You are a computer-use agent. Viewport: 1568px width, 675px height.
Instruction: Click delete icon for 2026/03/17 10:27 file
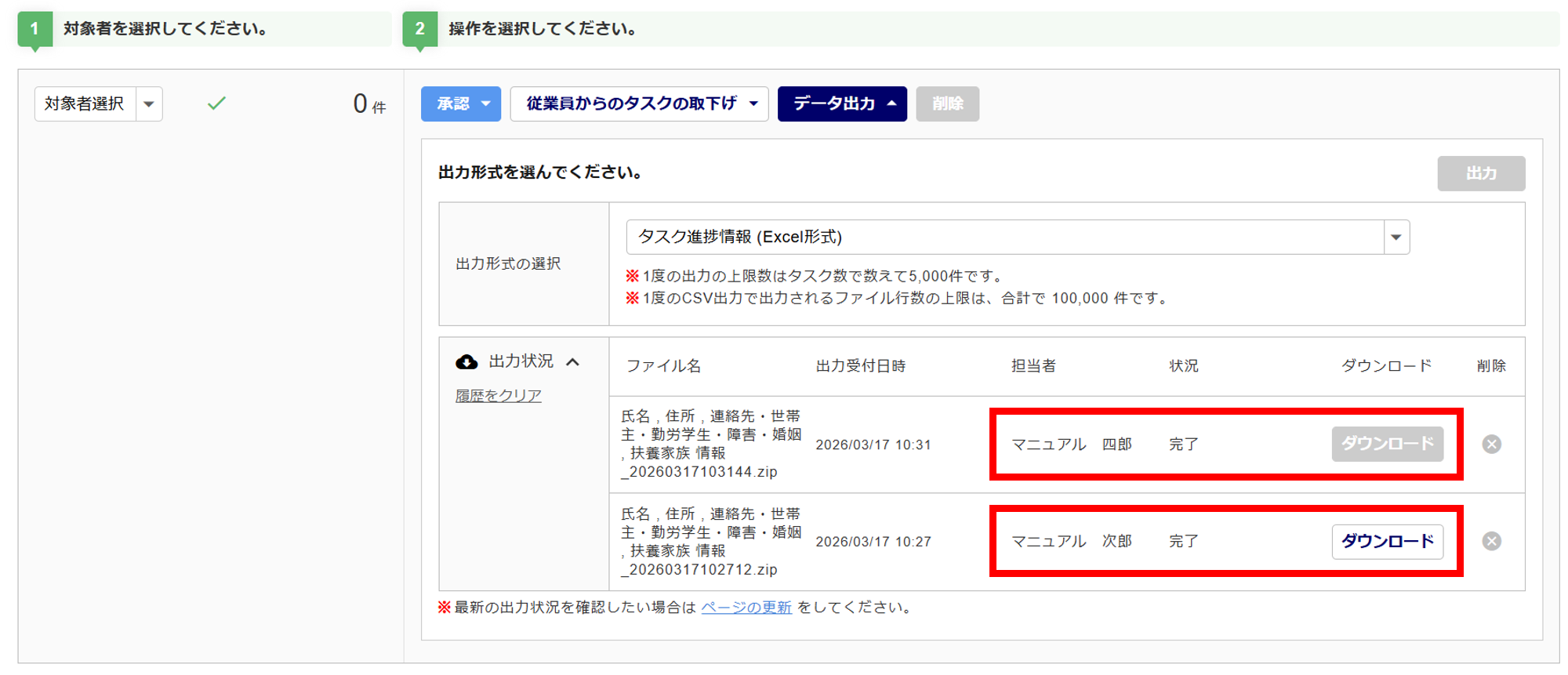[1491, 542]
